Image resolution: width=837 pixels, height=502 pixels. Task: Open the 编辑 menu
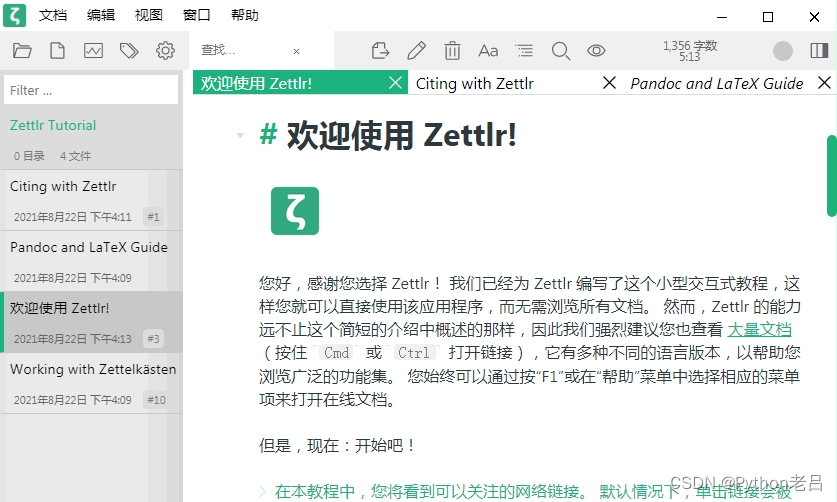pos(101,15)
